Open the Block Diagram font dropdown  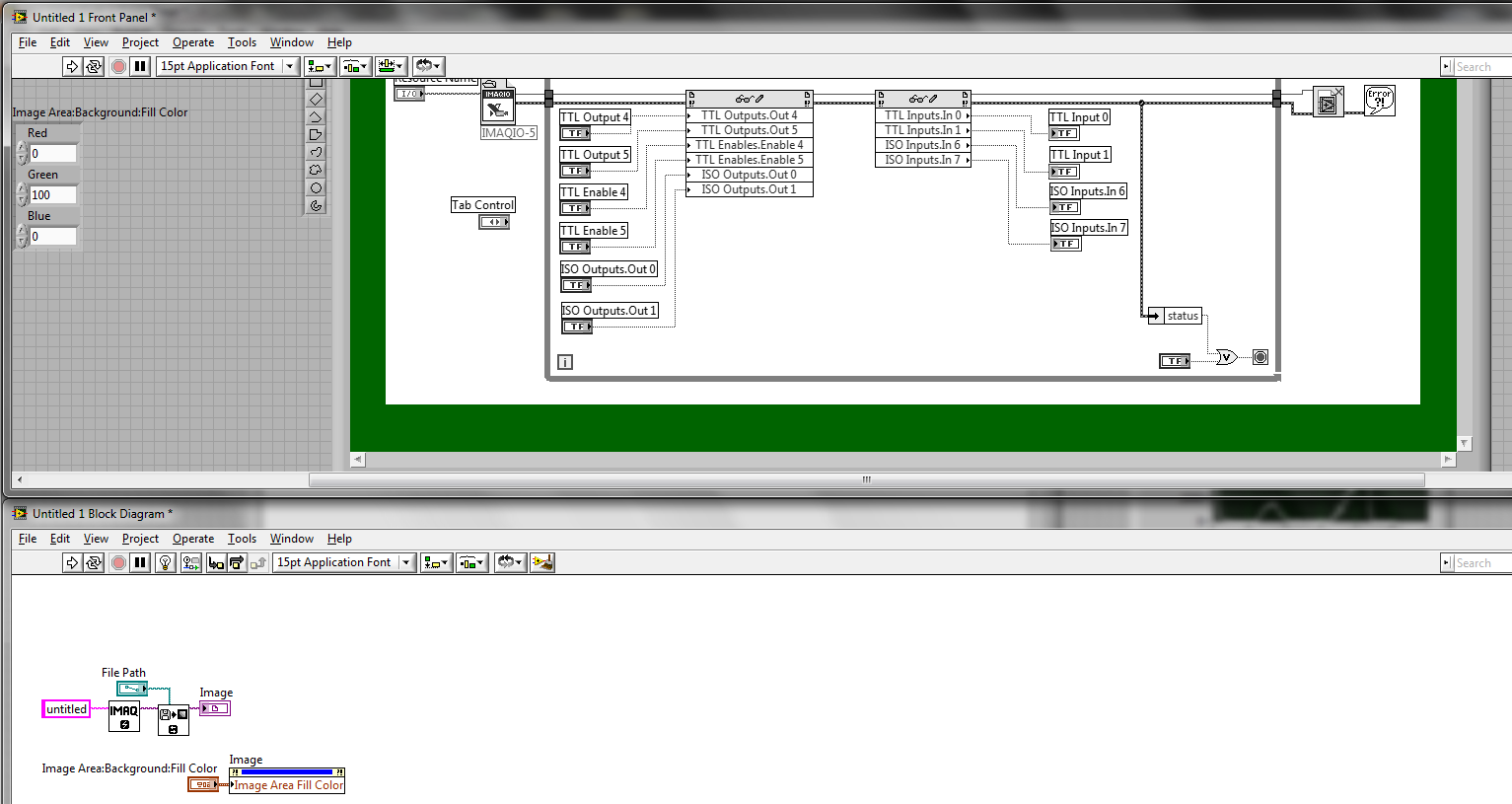point(344,562)
